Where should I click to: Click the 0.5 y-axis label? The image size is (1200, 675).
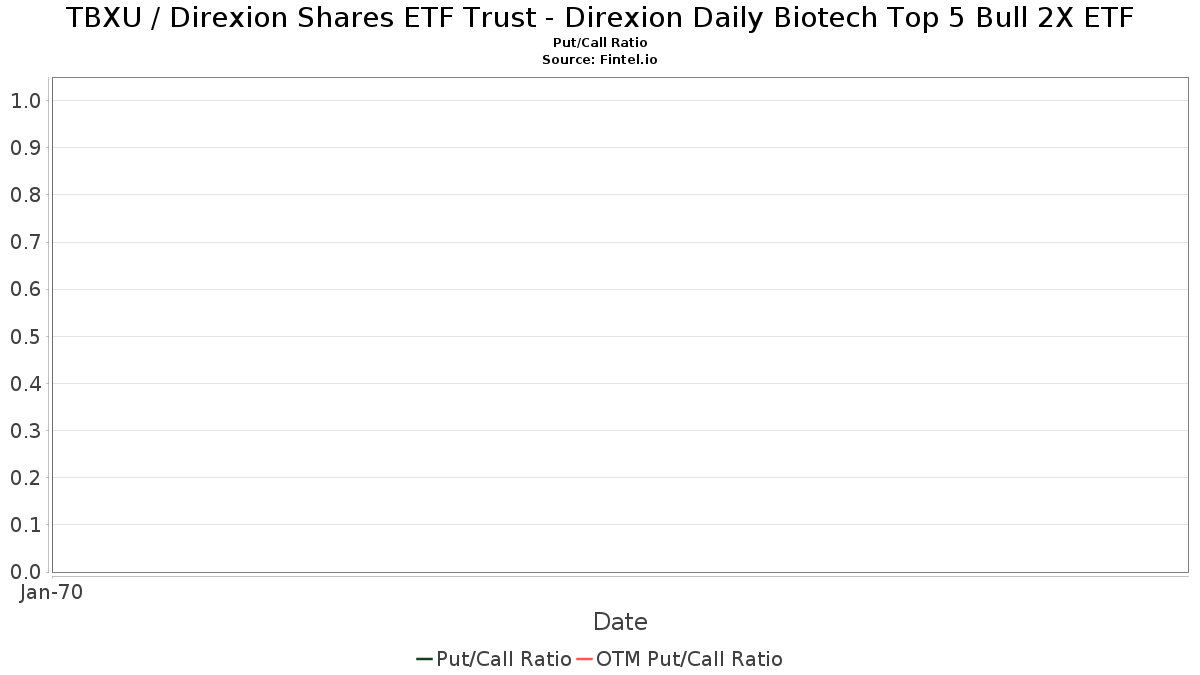click(x=25, y=337)
